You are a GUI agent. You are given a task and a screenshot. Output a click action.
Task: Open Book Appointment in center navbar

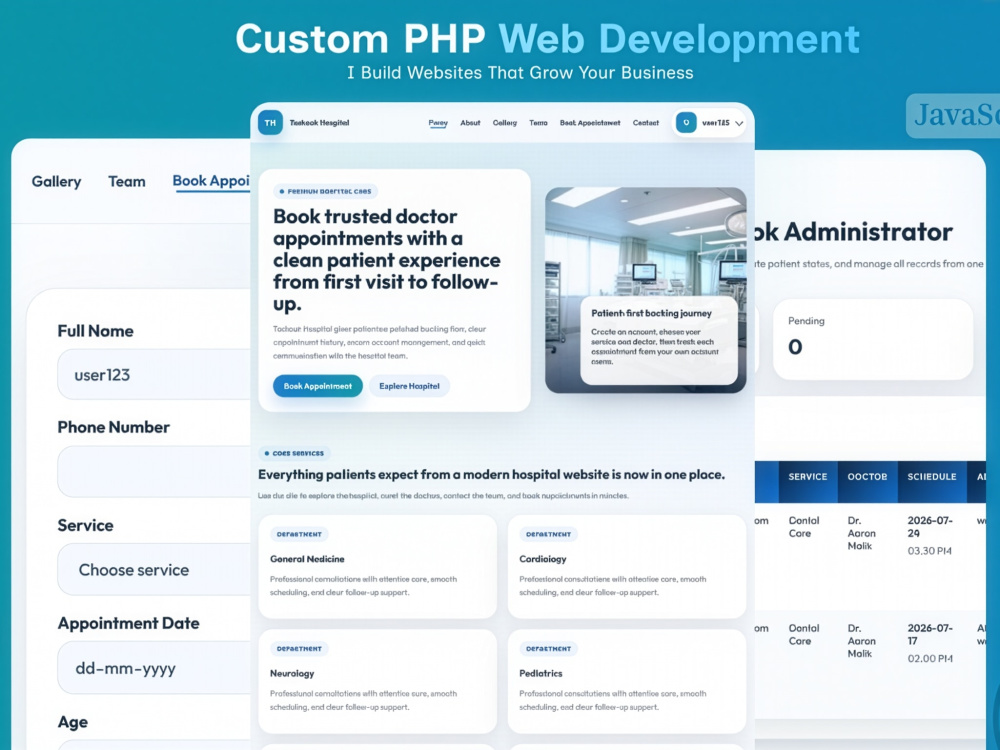tap(590, 122)
